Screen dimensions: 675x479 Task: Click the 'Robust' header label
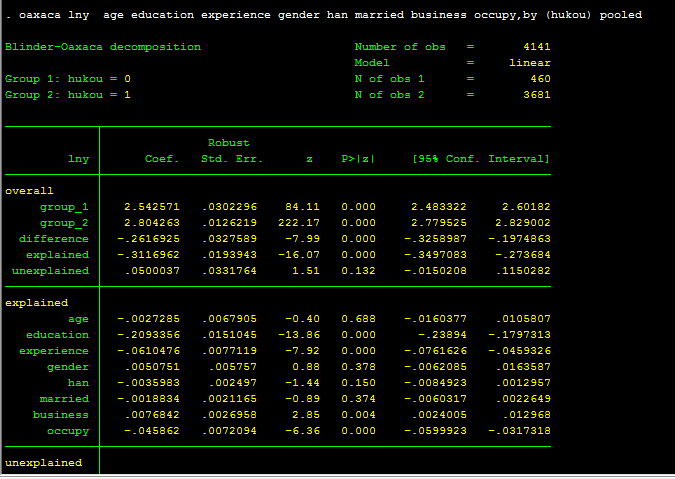[229, 143]
